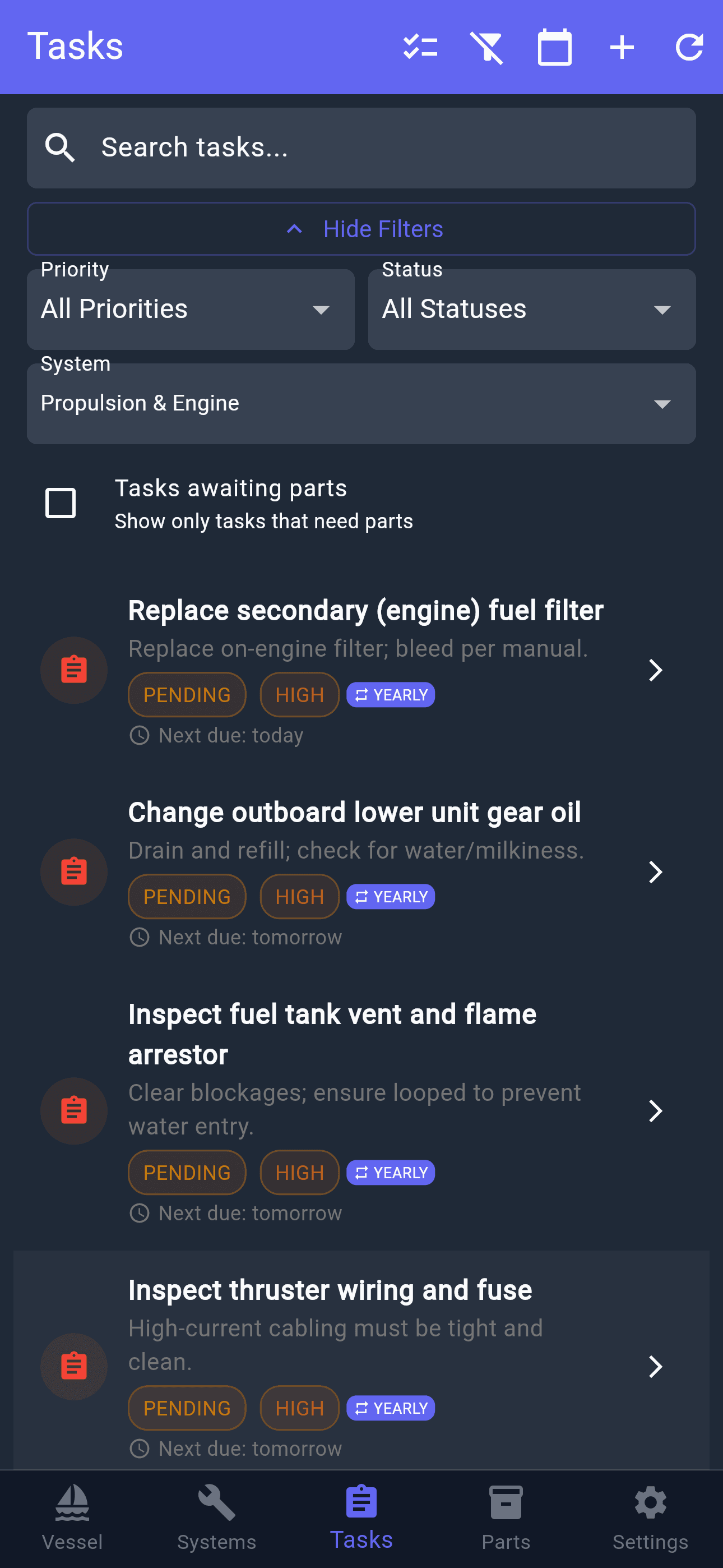Viewport: 723px width, 1568px height.
Task: Enable the Tasks awaiting parts checkbox
Action: point(61,504)
